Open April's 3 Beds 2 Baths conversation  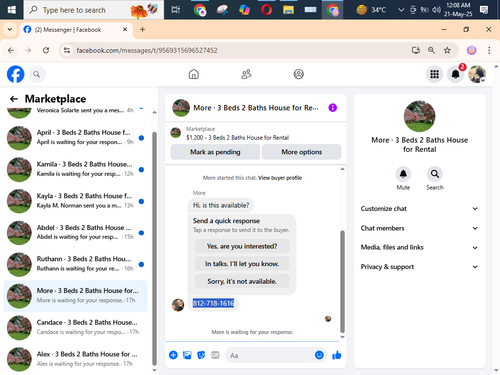click(x=76, y=137)
